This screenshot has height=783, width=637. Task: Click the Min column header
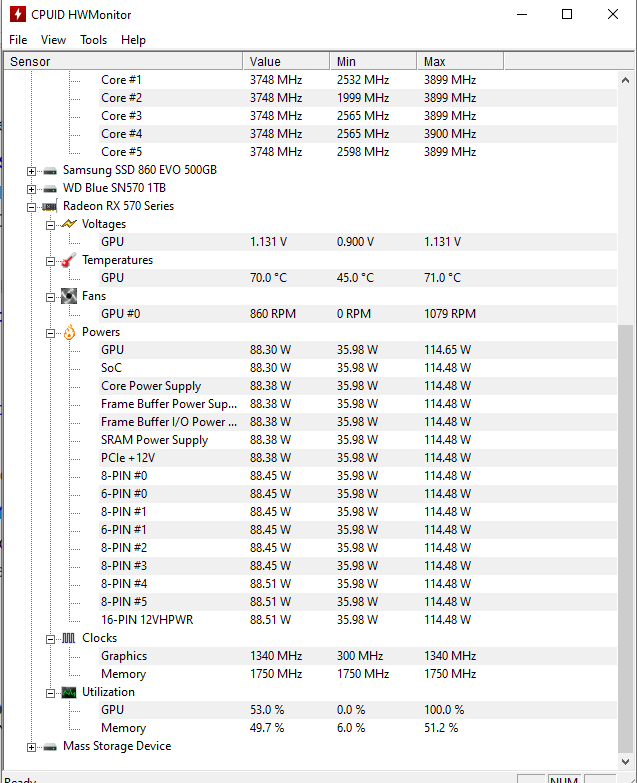pyautogui.click(x=373, y=61)
